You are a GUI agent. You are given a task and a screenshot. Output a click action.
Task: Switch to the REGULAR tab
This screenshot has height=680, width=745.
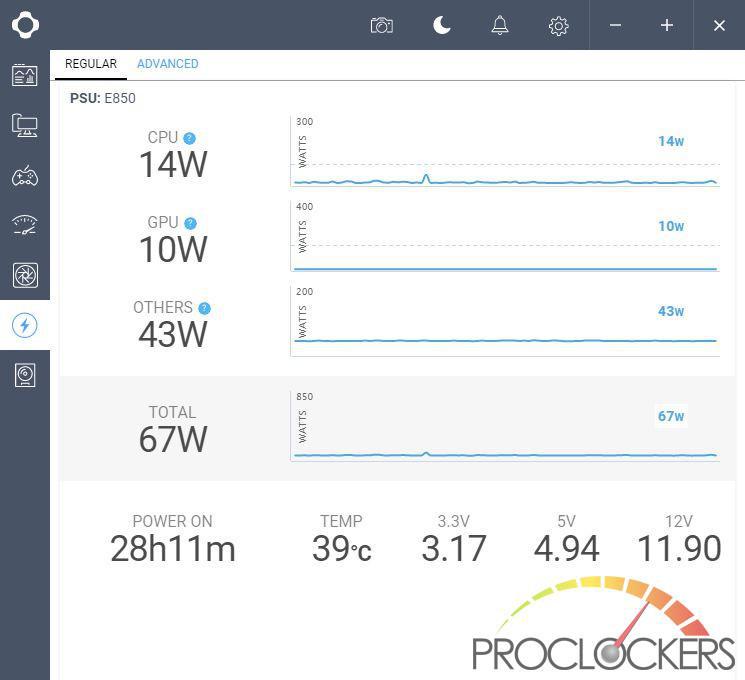tap(91, 64)
